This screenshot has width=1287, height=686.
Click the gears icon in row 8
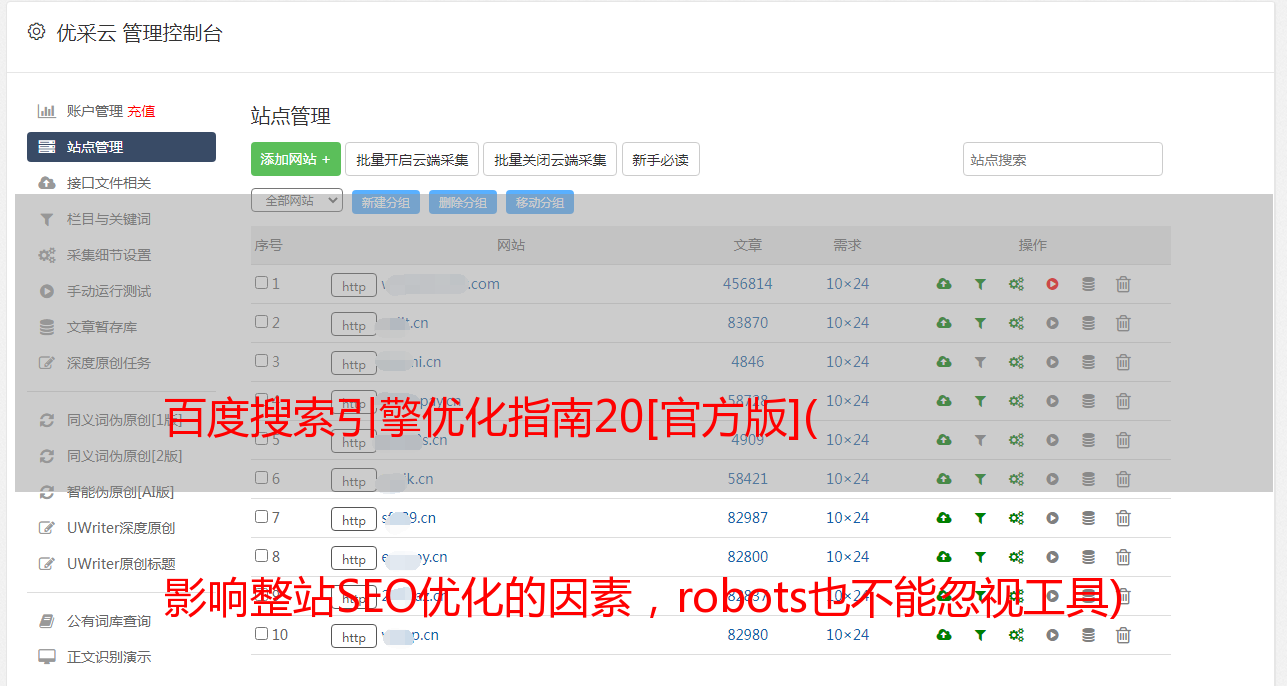[x=1016, y=557]
